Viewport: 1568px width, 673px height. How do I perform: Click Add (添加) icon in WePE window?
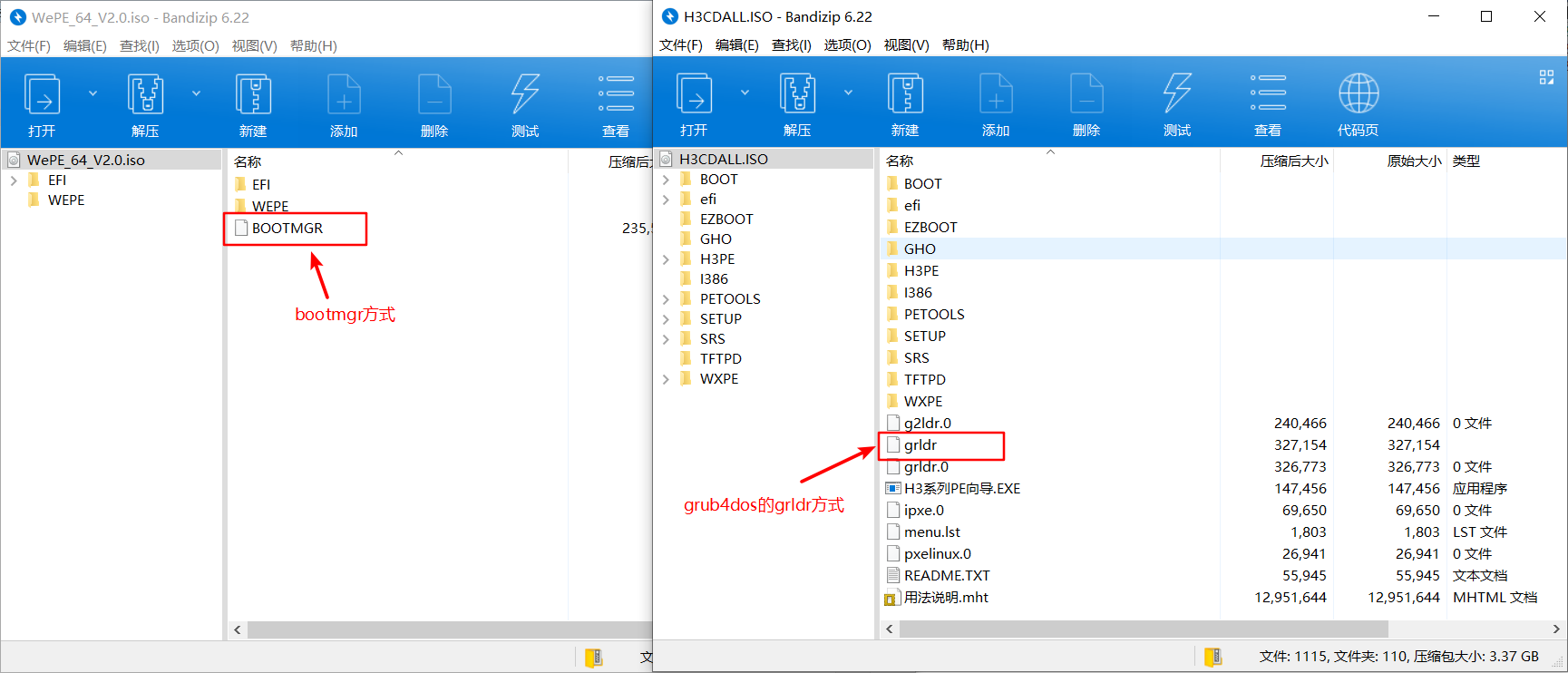click(344, 95)
